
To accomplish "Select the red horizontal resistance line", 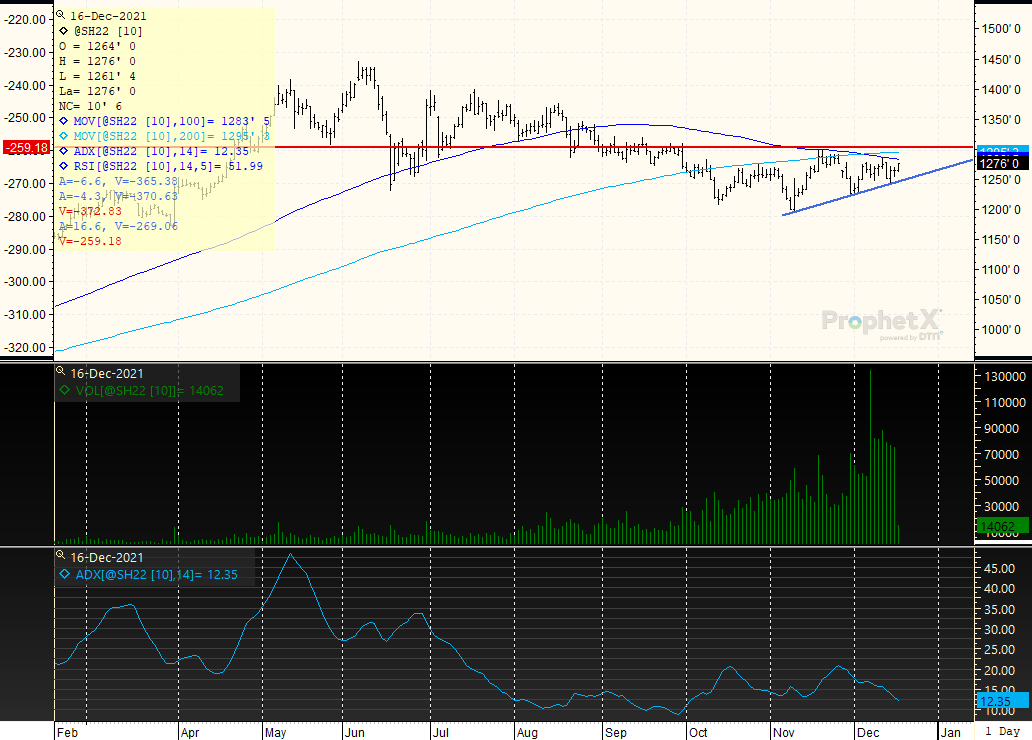I will (x=500, y=147).
